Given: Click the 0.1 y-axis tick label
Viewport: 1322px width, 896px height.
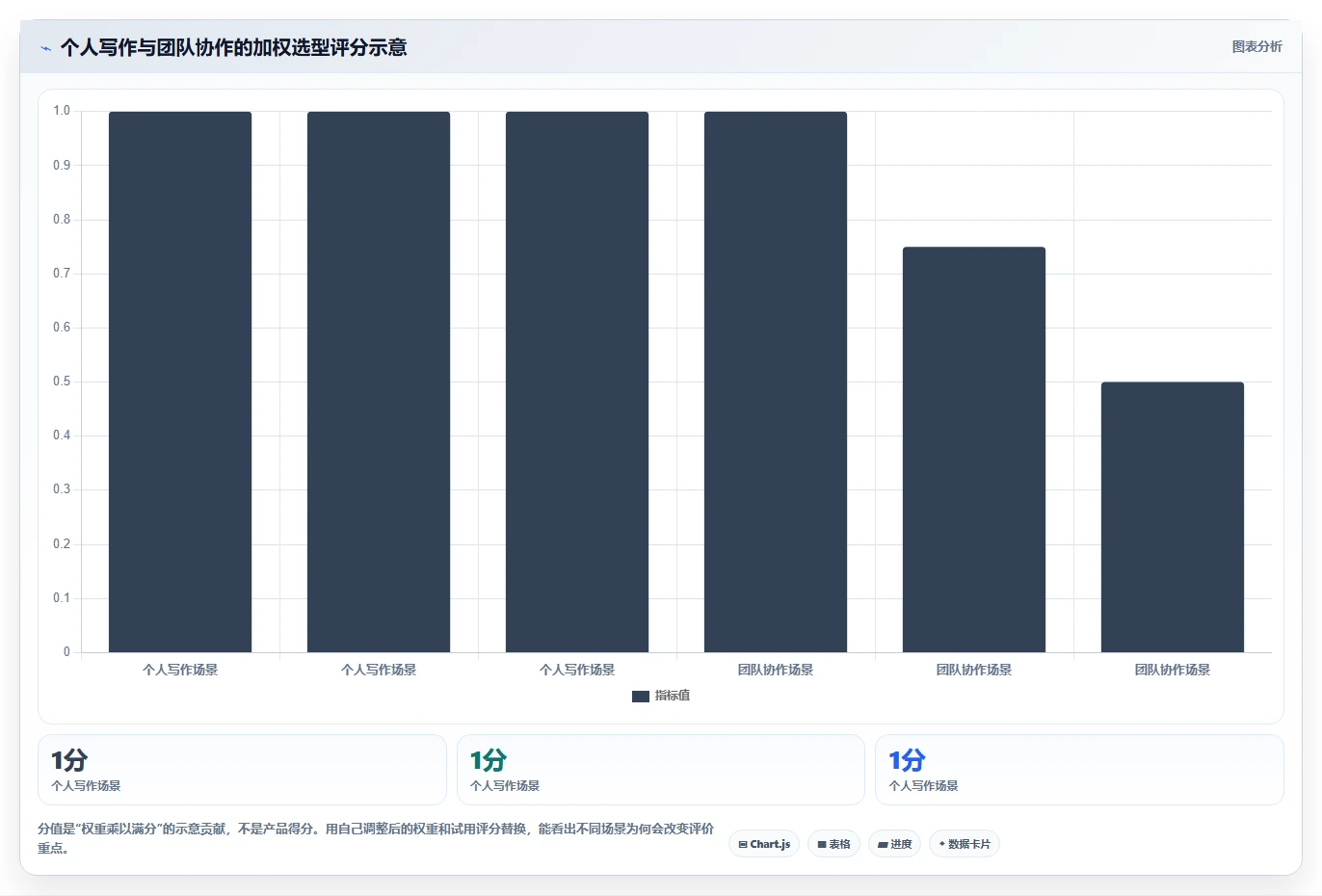Looking at the screenshot, I should click(x=62, y=598).
